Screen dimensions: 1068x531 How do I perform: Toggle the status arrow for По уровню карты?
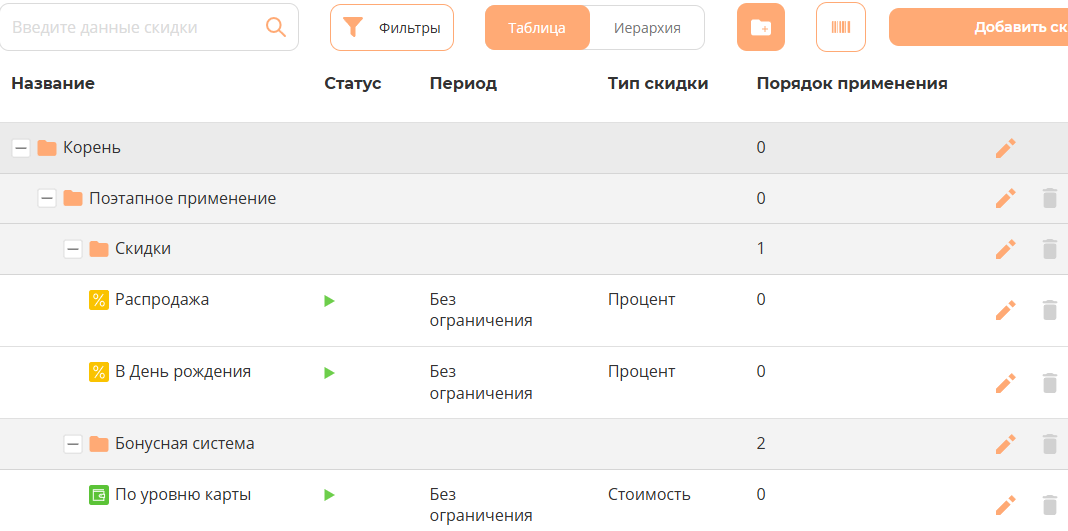[x=329, y=495]
